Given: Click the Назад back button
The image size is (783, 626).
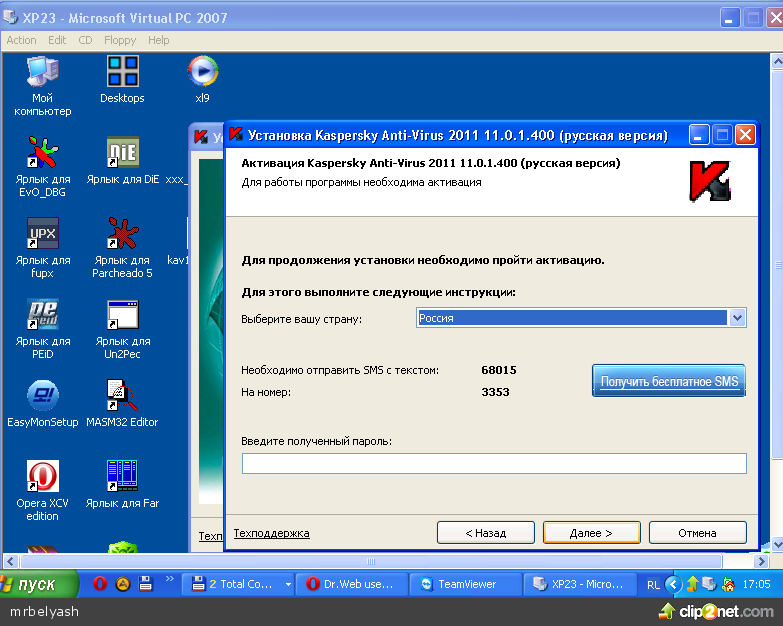Looking at the screenshot, I should tap(486, 533).
